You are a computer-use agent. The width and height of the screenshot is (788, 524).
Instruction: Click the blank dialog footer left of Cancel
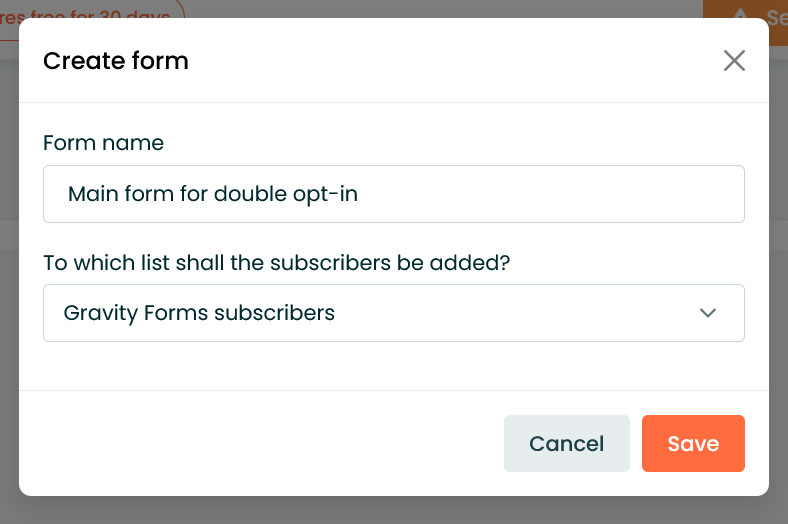tap(261, 443)
